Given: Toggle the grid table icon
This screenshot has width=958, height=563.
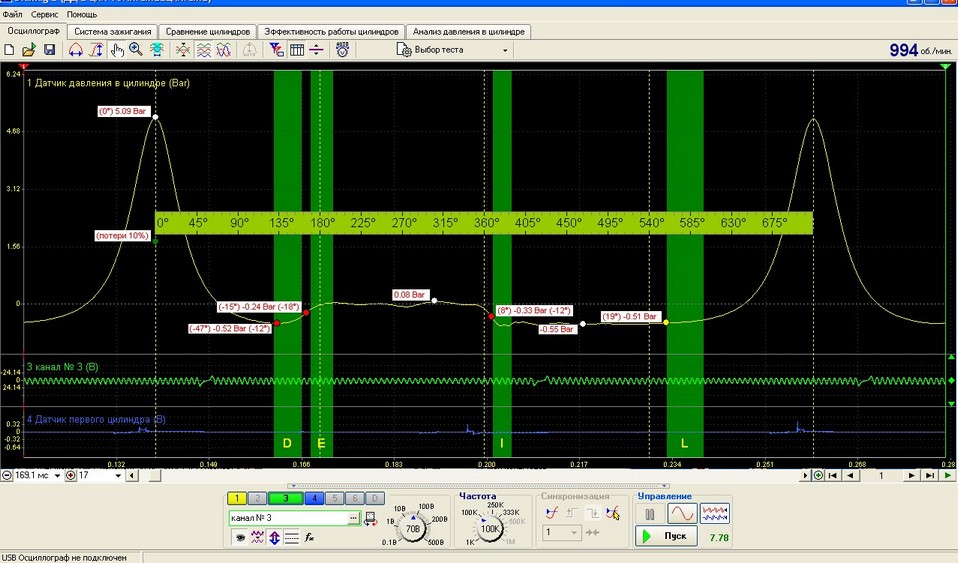Looking at the screenshot, I should [x=297, y=50].
